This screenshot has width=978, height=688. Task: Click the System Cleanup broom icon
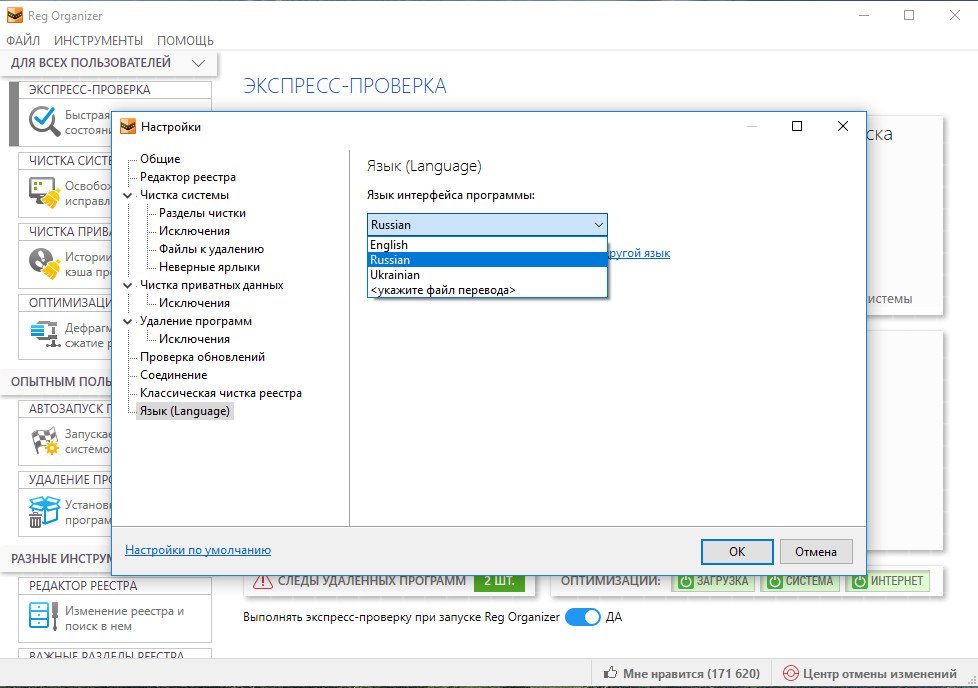point(44,192)
